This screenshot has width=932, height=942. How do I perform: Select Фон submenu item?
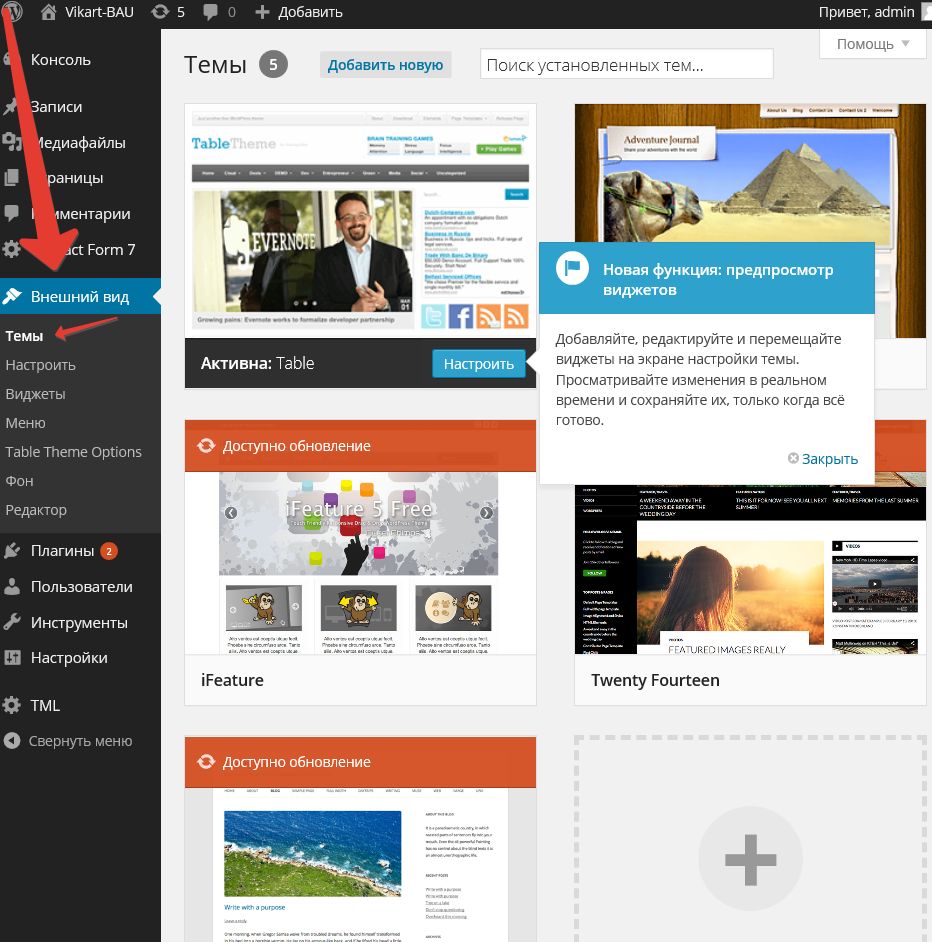click(19, 481)
